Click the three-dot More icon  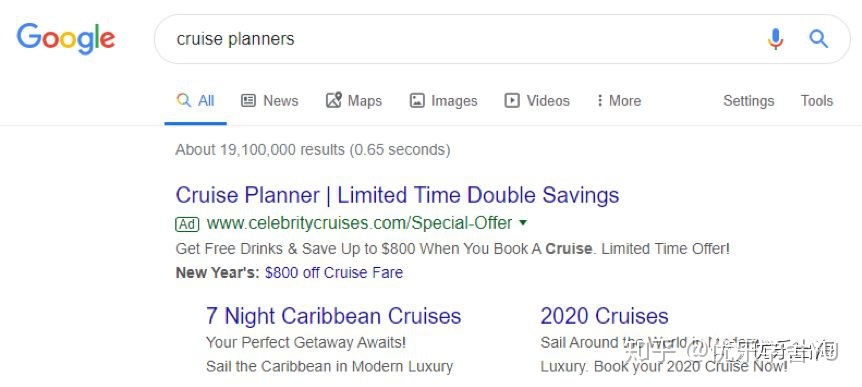click(600, 101)
